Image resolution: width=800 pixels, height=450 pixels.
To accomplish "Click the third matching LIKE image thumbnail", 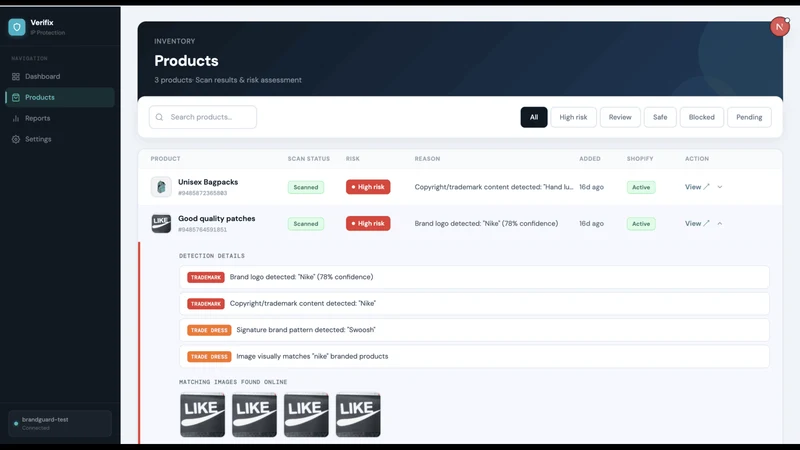I will click(x=306, y=415).
